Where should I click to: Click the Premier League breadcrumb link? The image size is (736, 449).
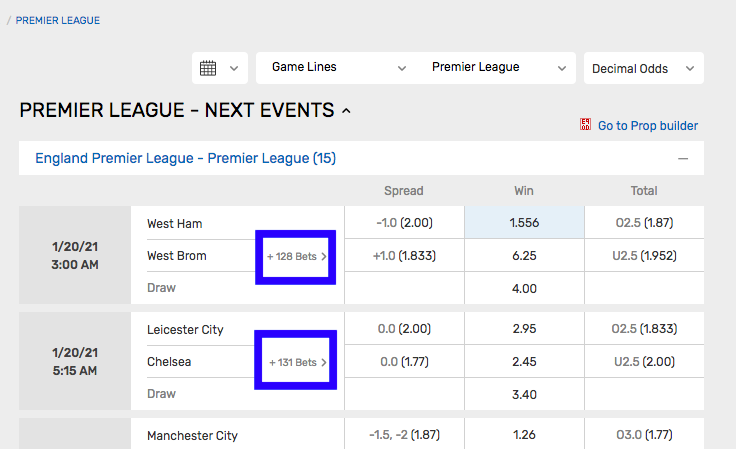click(x=58, y=21)
